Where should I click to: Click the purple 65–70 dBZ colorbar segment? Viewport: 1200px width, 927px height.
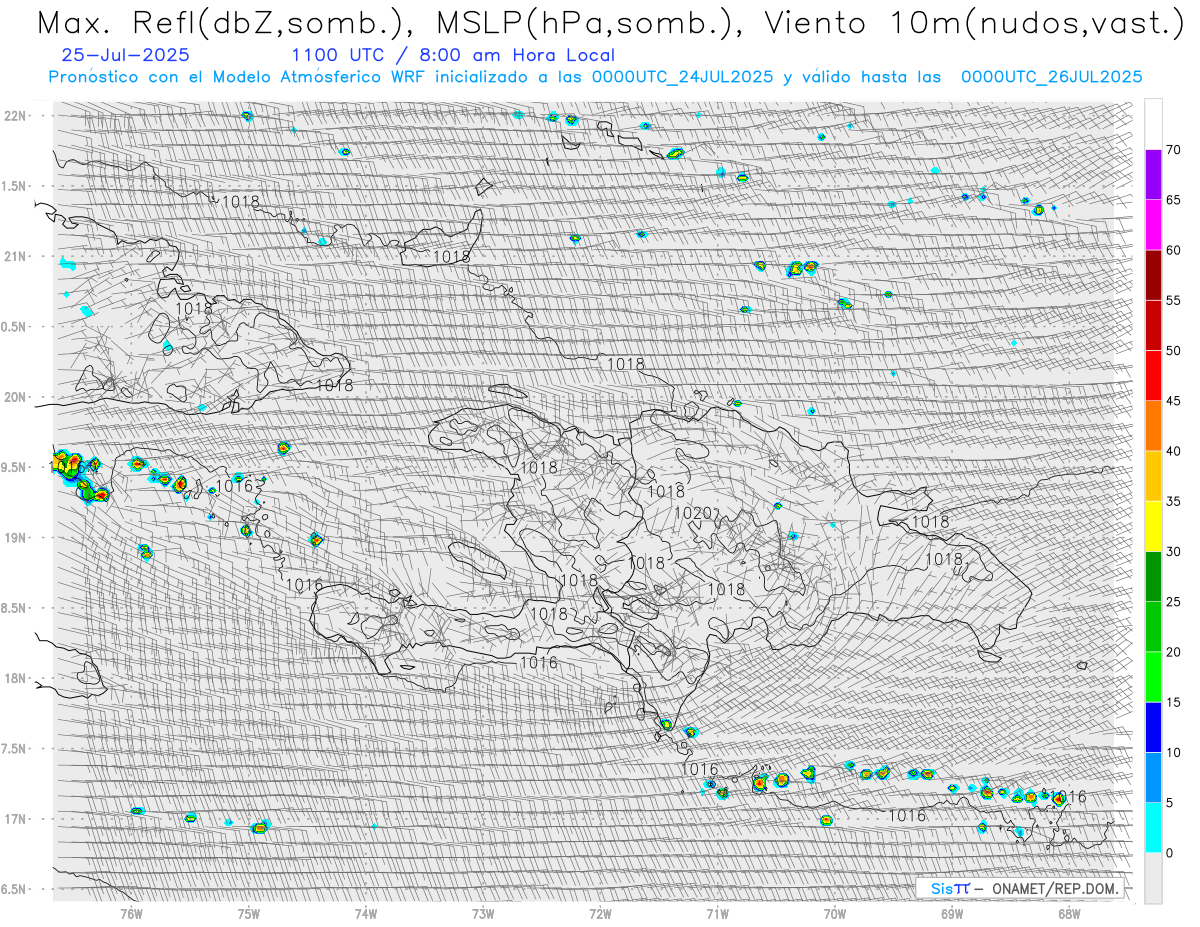pos(1153,175)
